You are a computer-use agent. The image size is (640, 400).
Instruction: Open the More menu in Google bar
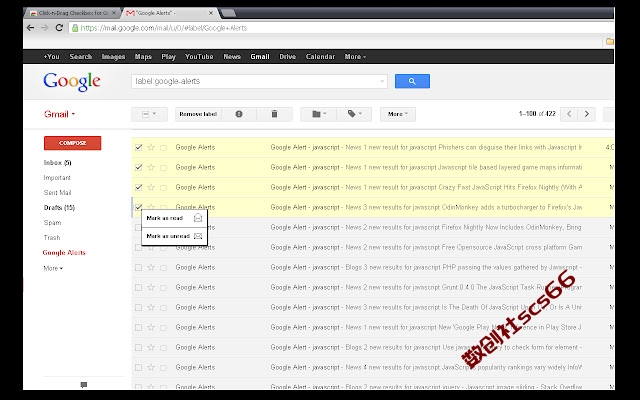coord(355,57)
